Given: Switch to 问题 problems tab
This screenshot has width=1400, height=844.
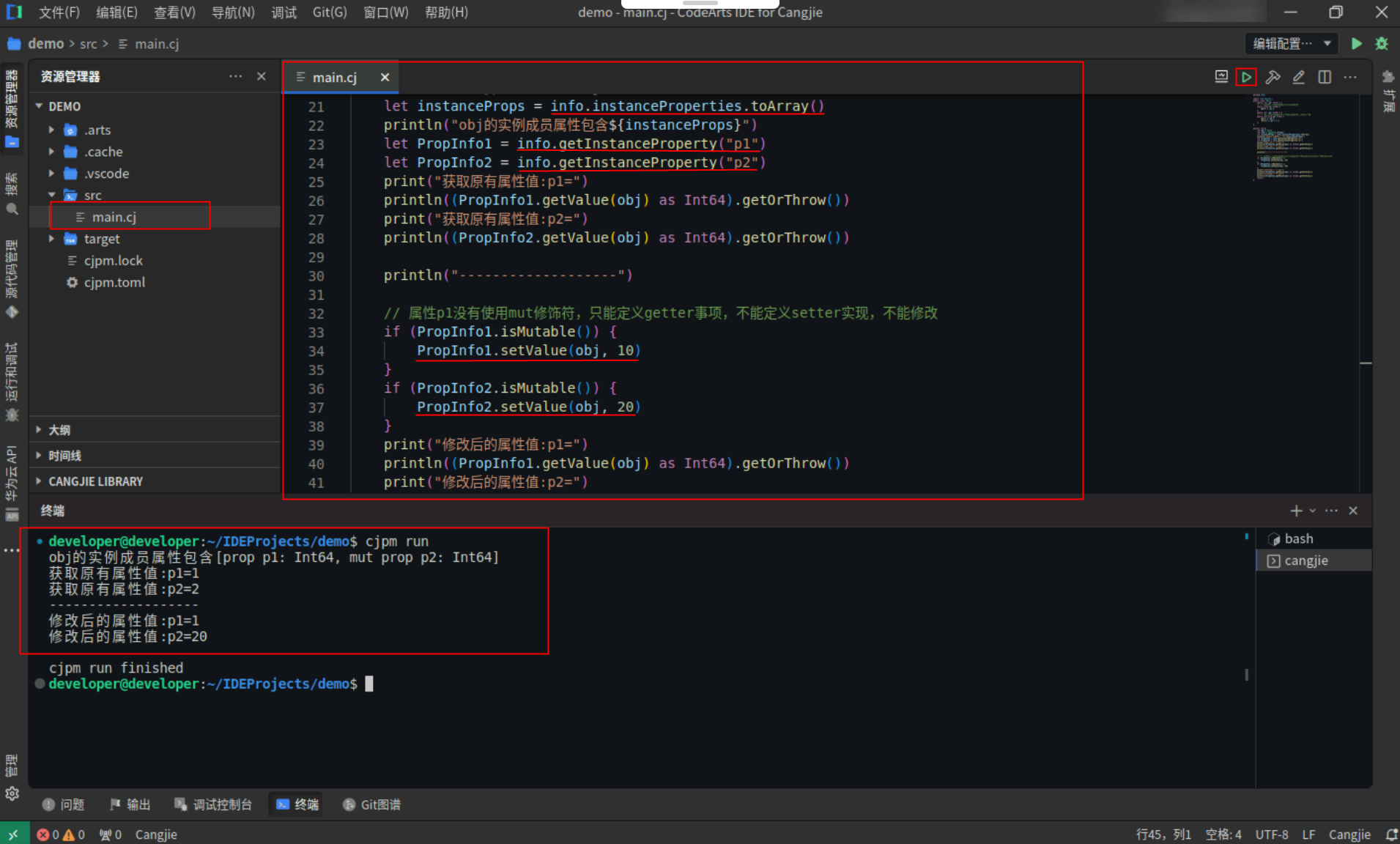Looking at the screenshot, I should pyautogui.click(x=64, y=804).
